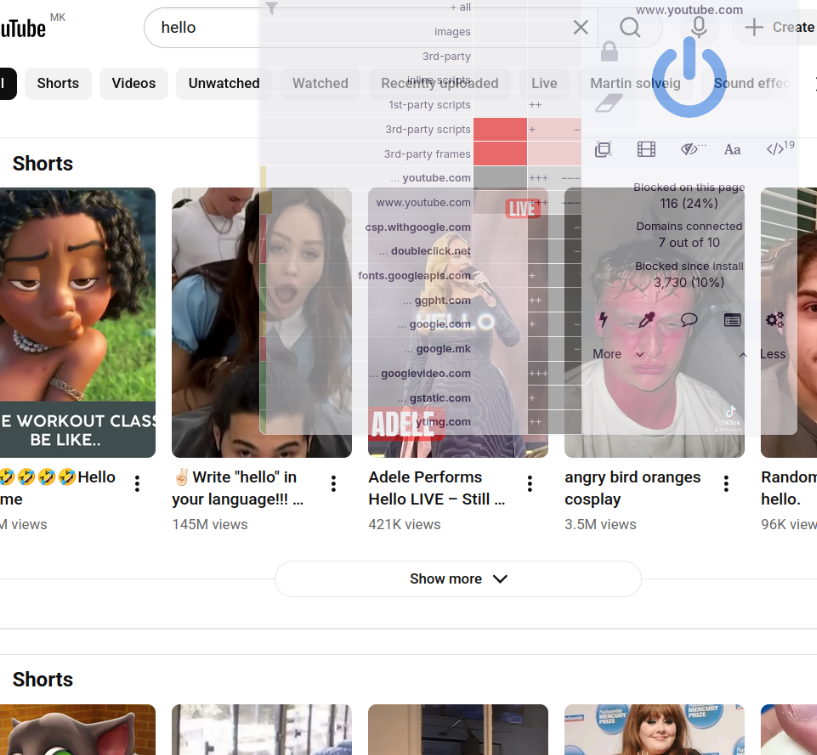The height and width of the screenshot is (755, 817).
Task: Select the Videos filter chip
Action: [134, 84]
